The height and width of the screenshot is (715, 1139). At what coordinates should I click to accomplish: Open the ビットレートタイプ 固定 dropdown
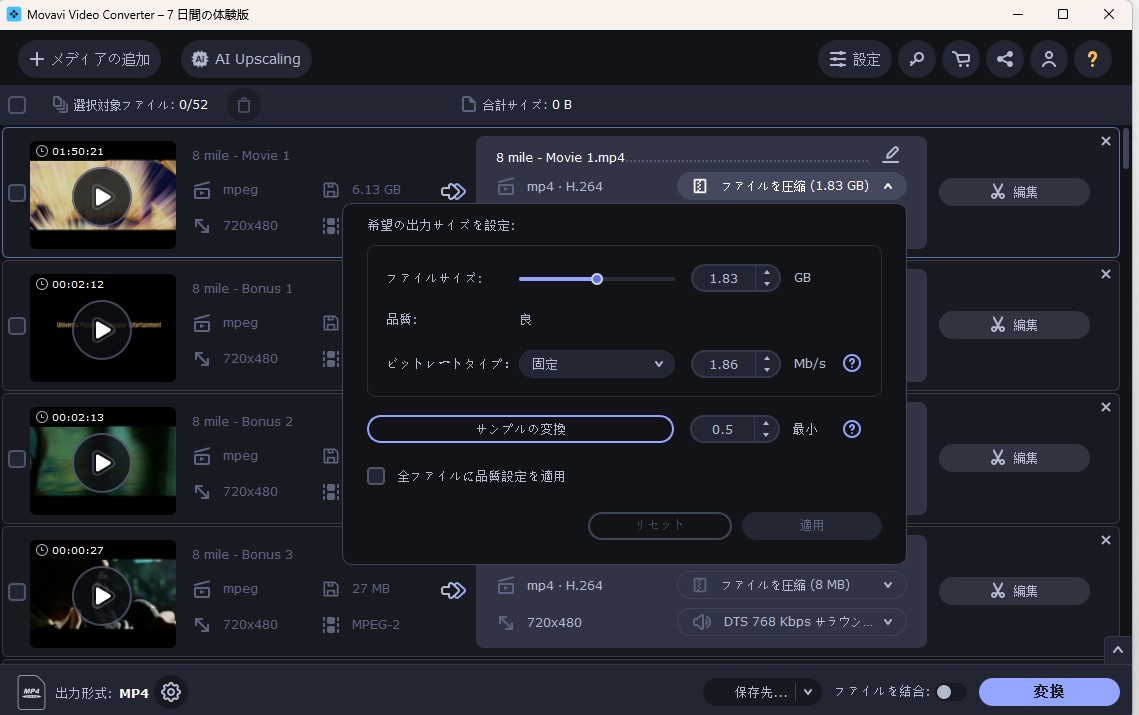coord(596,364)
